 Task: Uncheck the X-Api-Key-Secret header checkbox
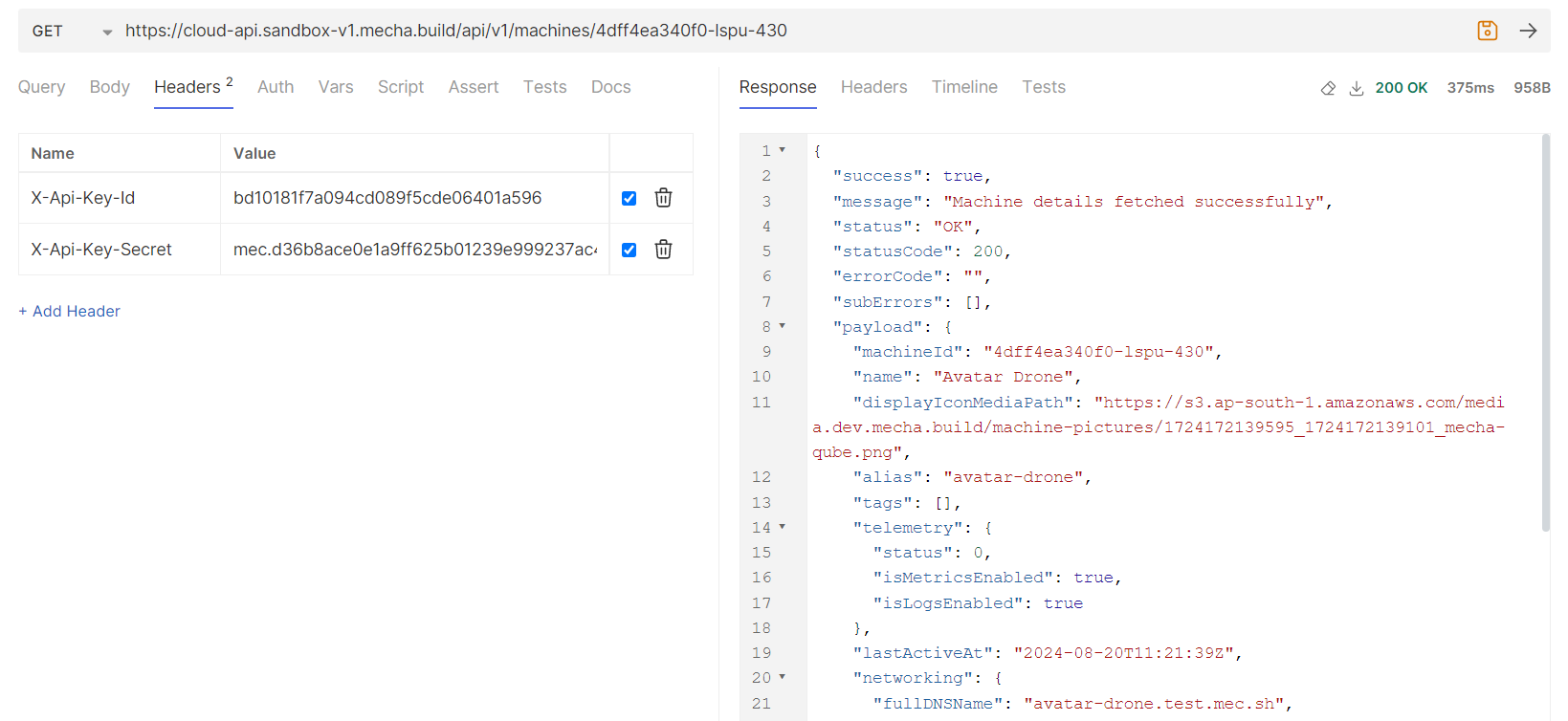click(x=629, y=250)
